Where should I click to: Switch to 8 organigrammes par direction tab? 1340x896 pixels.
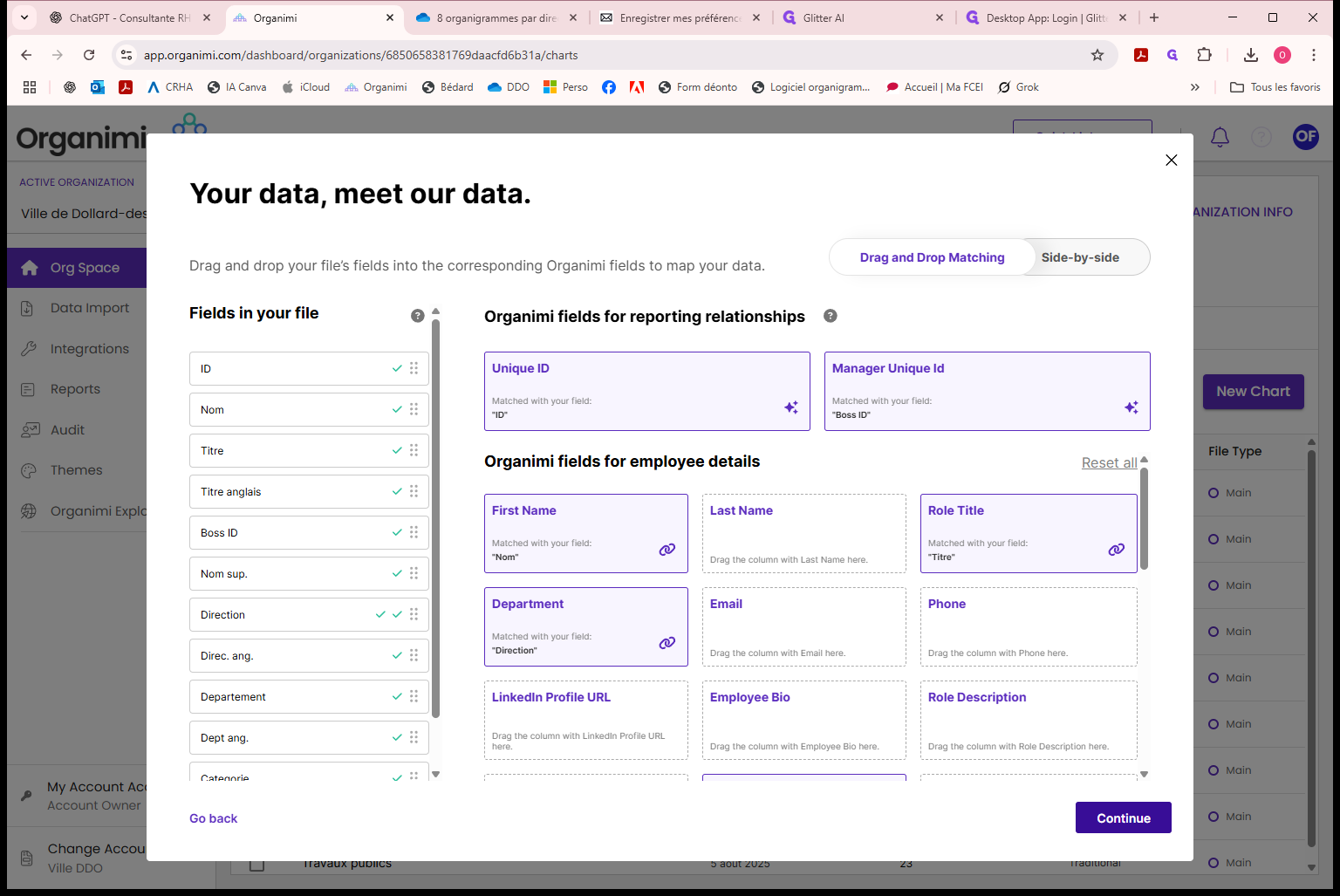coord(496,17)
